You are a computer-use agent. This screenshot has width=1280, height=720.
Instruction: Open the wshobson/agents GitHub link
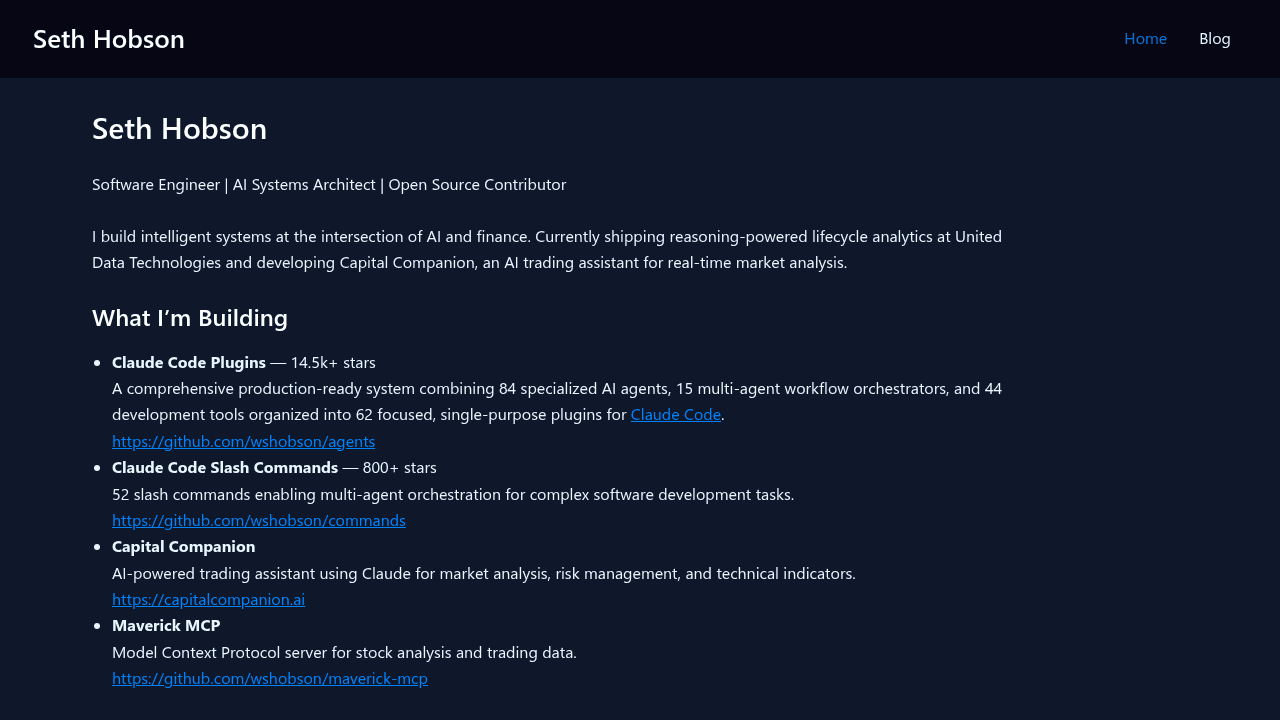tap(243, 440)
